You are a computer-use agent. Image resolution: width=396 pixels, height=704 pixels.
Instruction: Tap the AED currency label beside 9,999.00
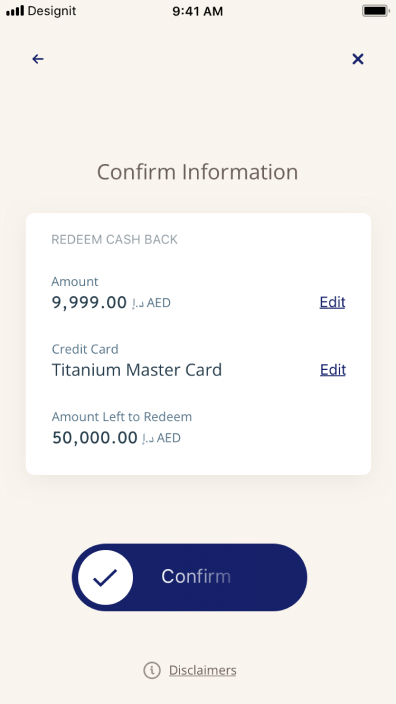tap(159, 303)
